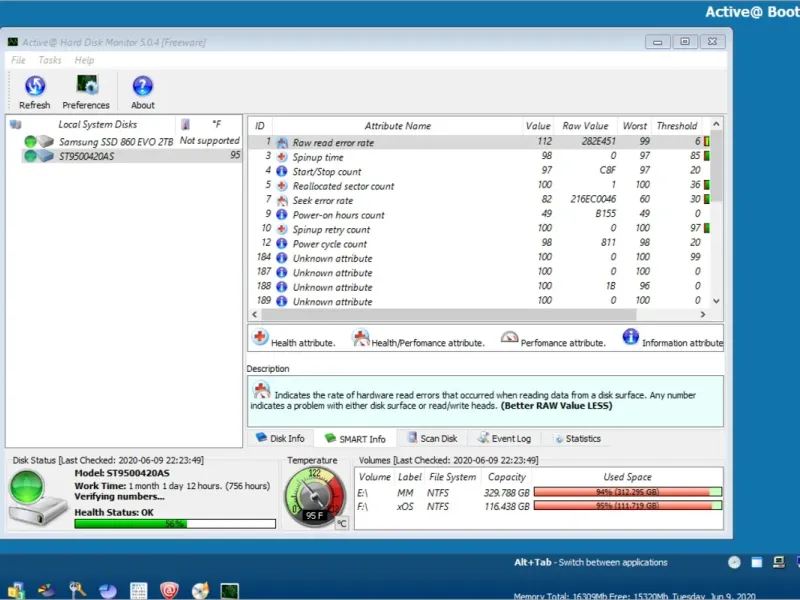
Task: Click the Value column header
Action: 538,126
